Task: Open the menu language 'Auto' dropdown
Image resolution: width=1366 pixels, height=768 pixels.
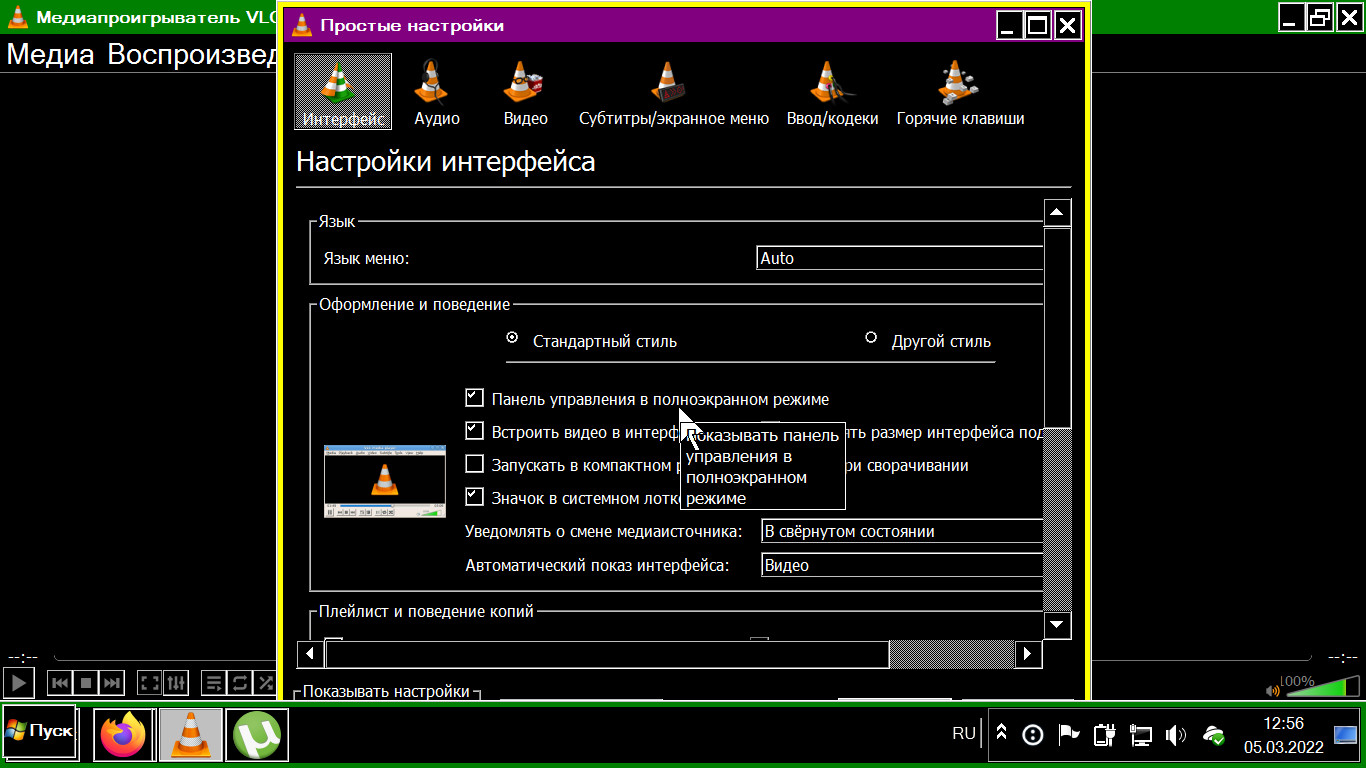Action: [900, 258]
